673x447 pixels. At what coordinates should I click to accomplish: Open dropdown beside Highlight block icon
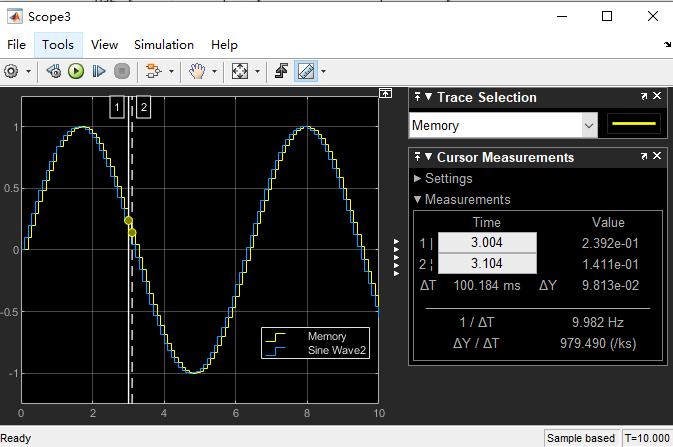click(171, 71)
